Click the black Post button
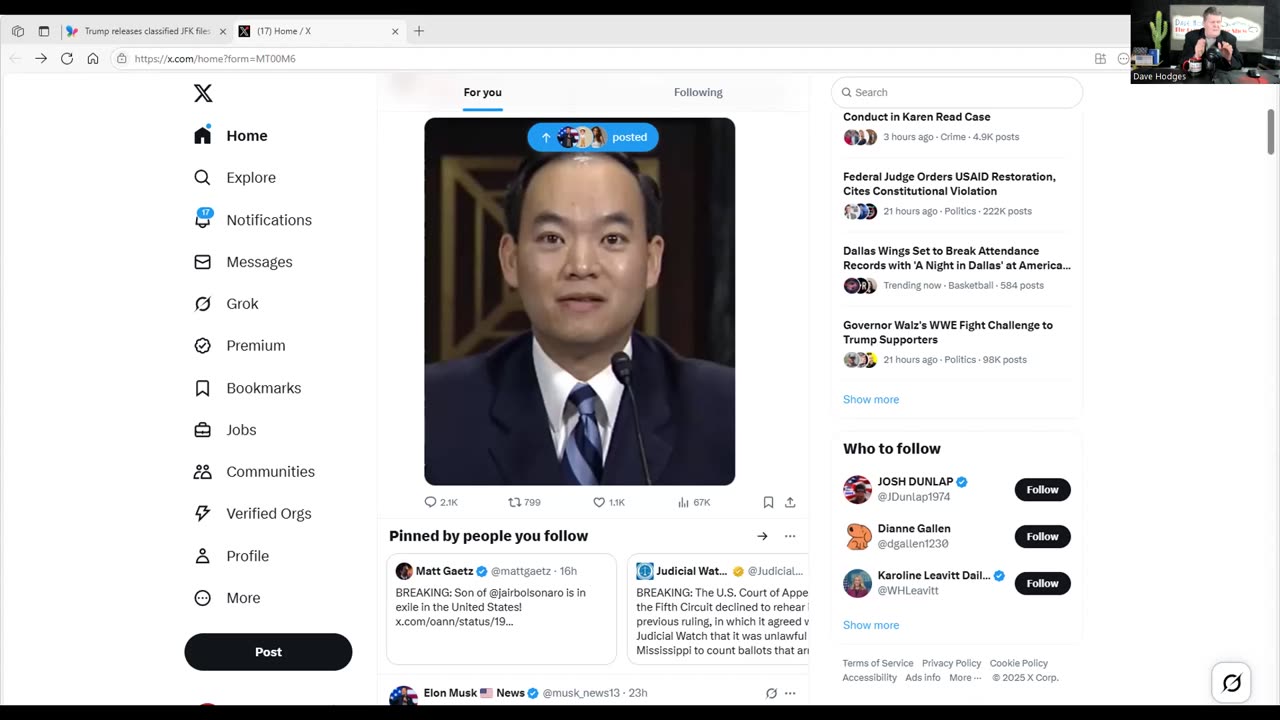 (268, 652)
